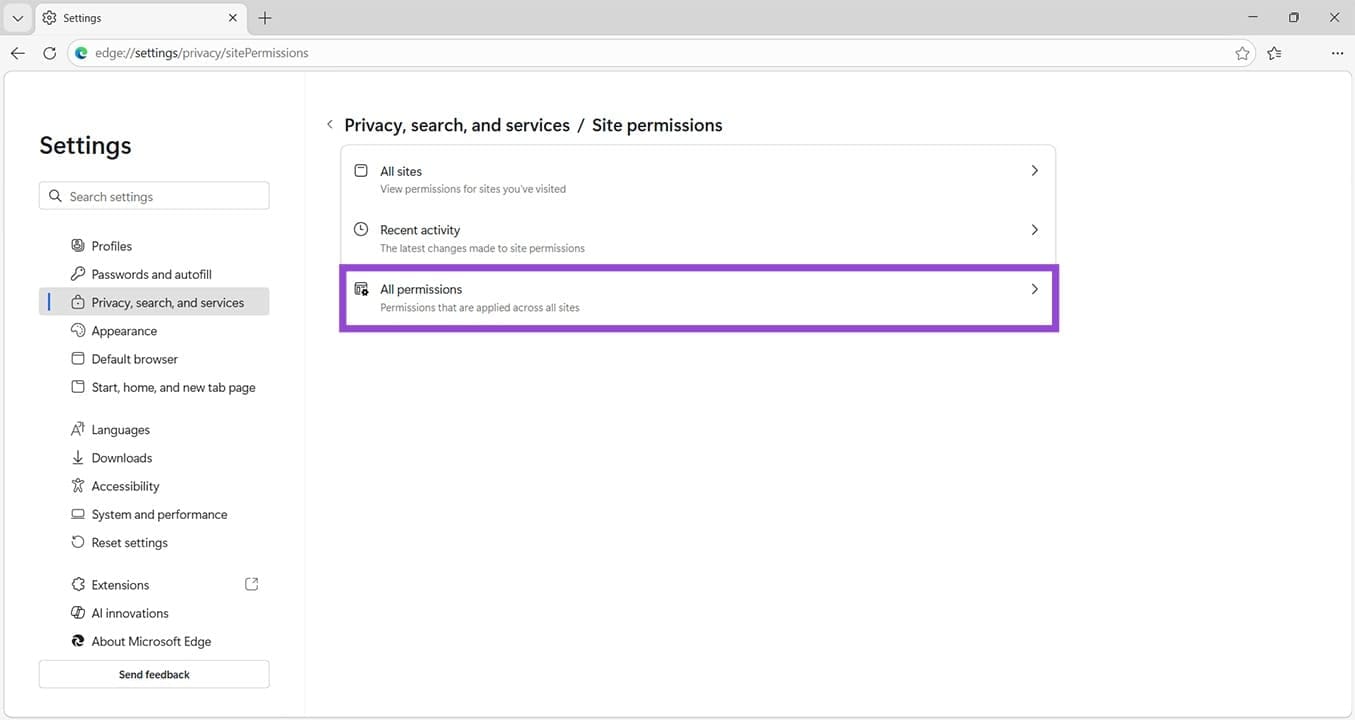This screenshot has width=1355, height=720.
Task: Open Extensions in new page via external-link icon
Action: (251, 584)
